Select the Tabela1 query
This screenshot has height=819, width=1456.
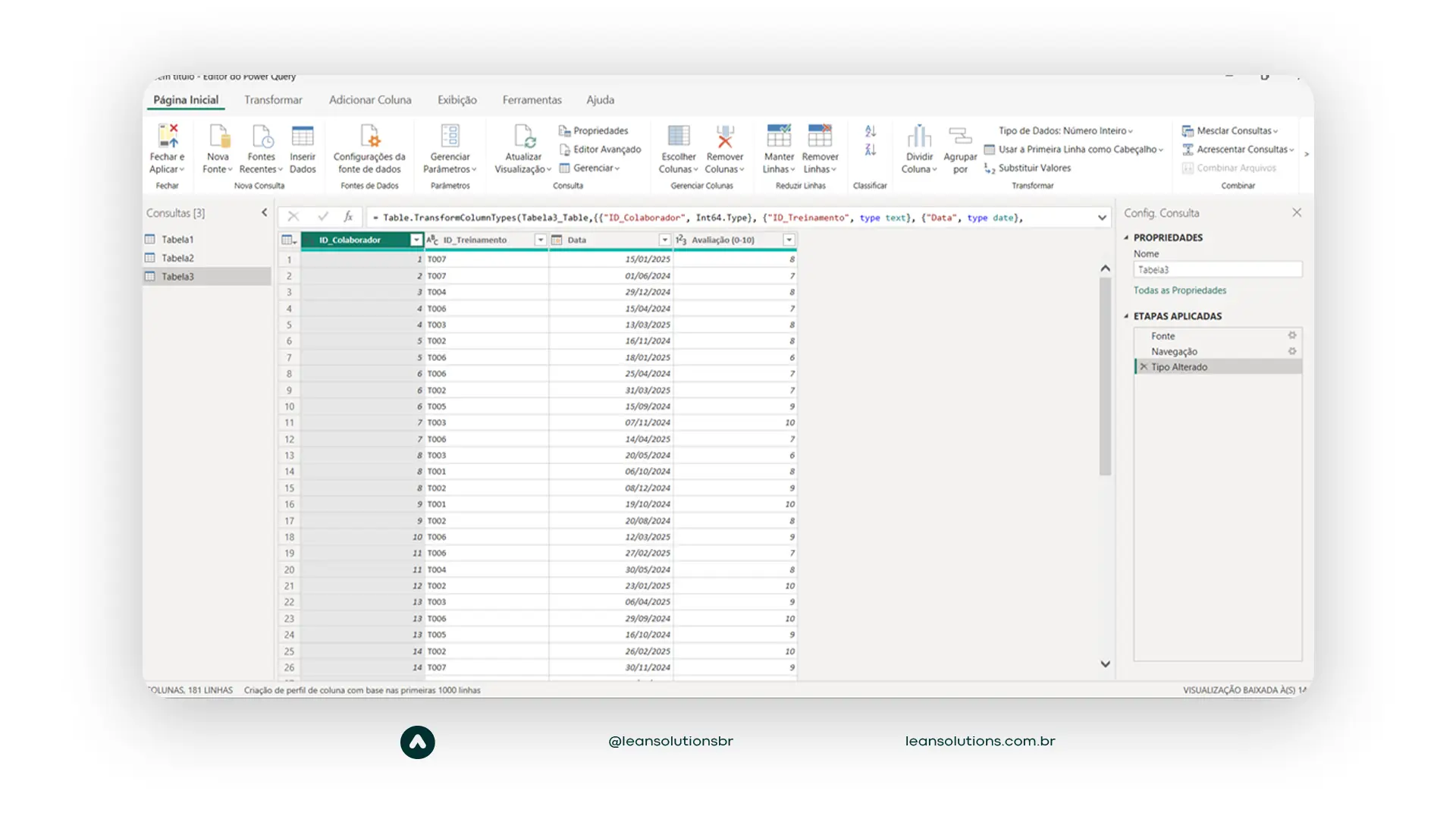(207, 240)
